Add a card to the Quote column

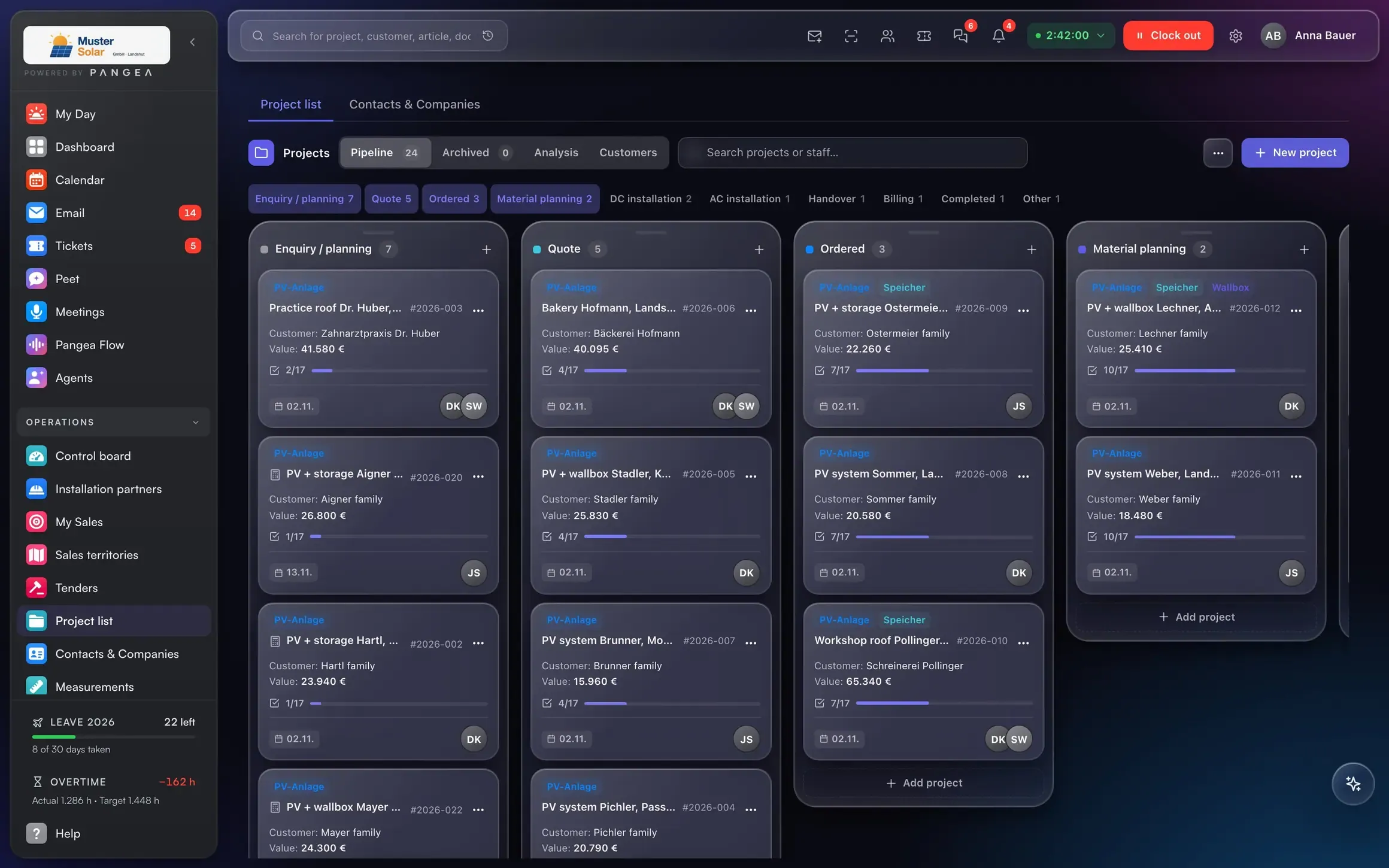tap(759, 249)
